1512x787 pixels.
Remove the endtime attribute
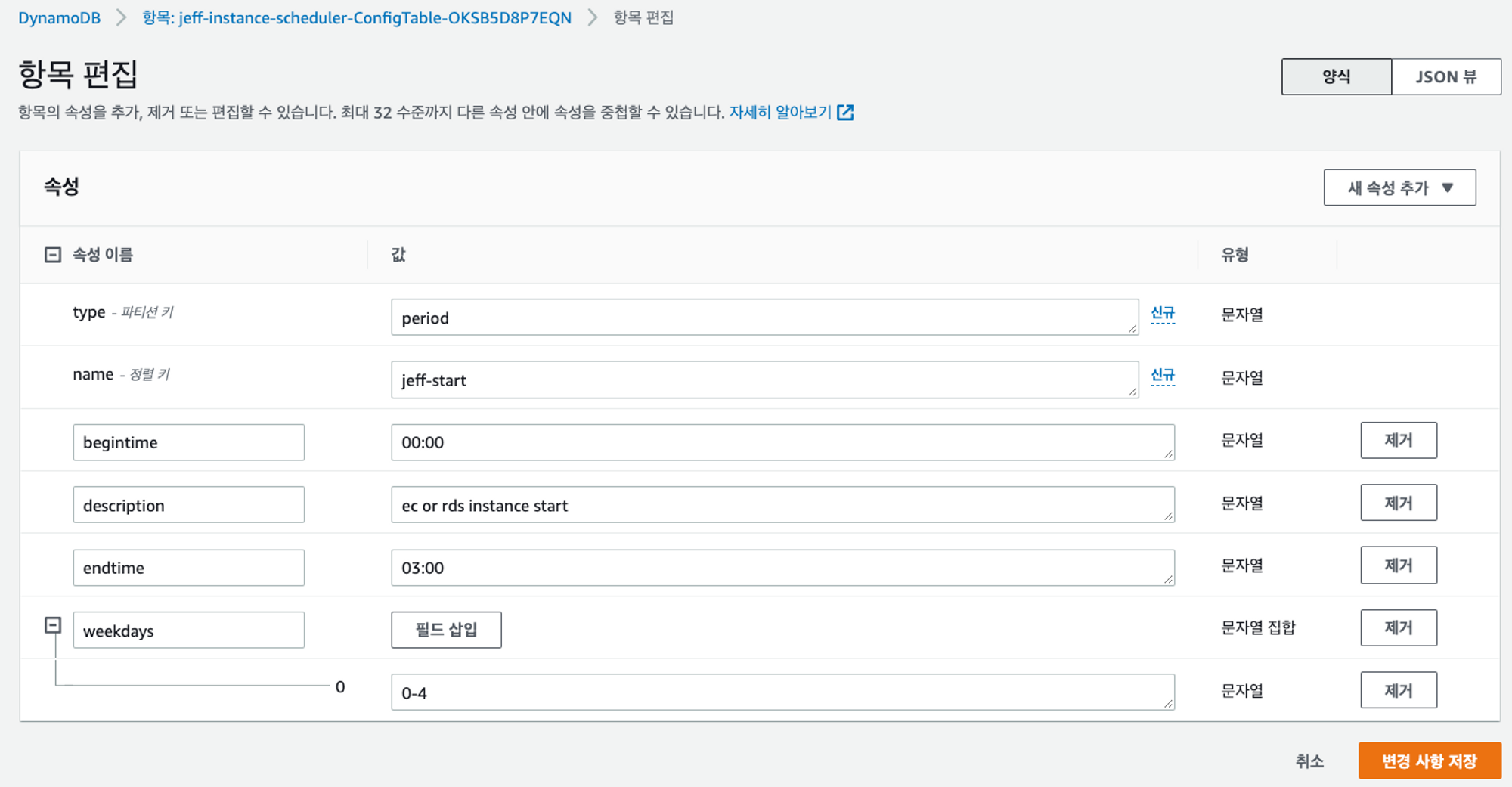1399,565
